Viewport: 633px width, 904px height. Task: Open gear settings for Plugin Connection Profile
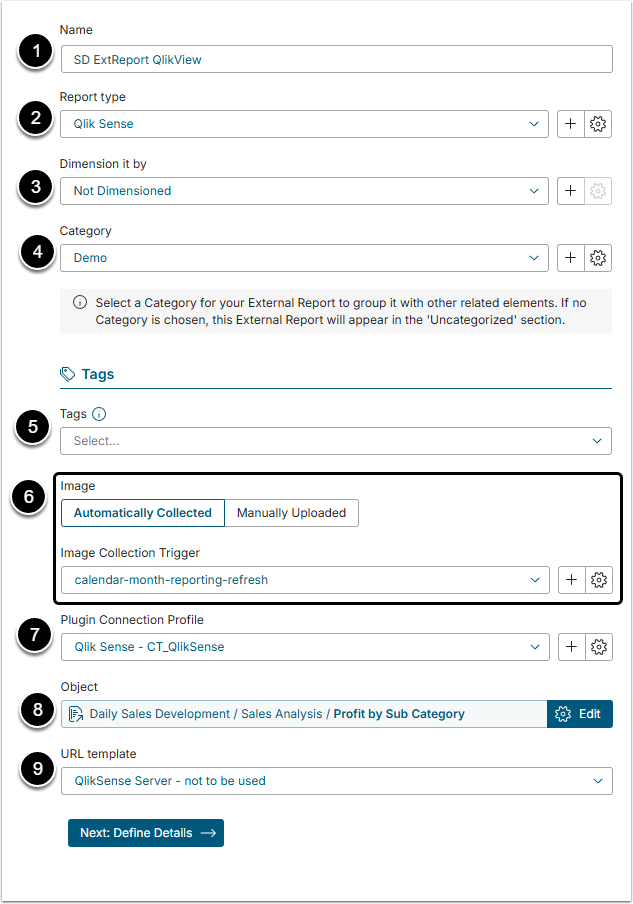pyautogui.click(x=599, y=647)
